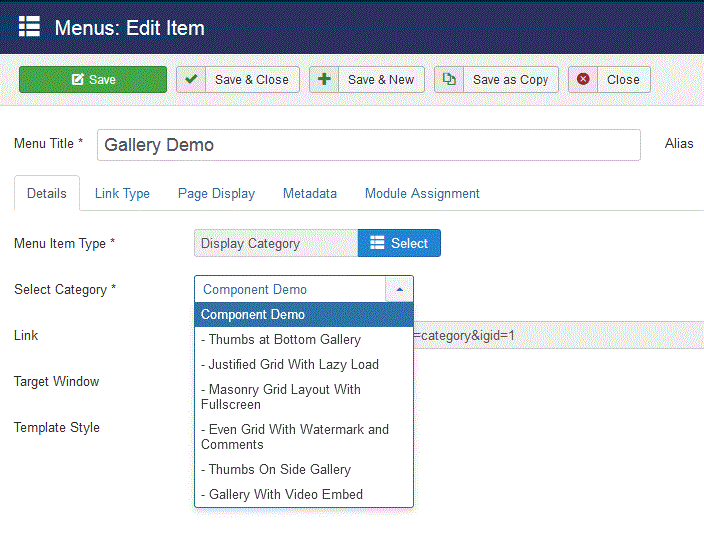This screenshot has width=704, height=547.
Task: Choose Justified Grid With Lazy Load option
Action: 304,364
